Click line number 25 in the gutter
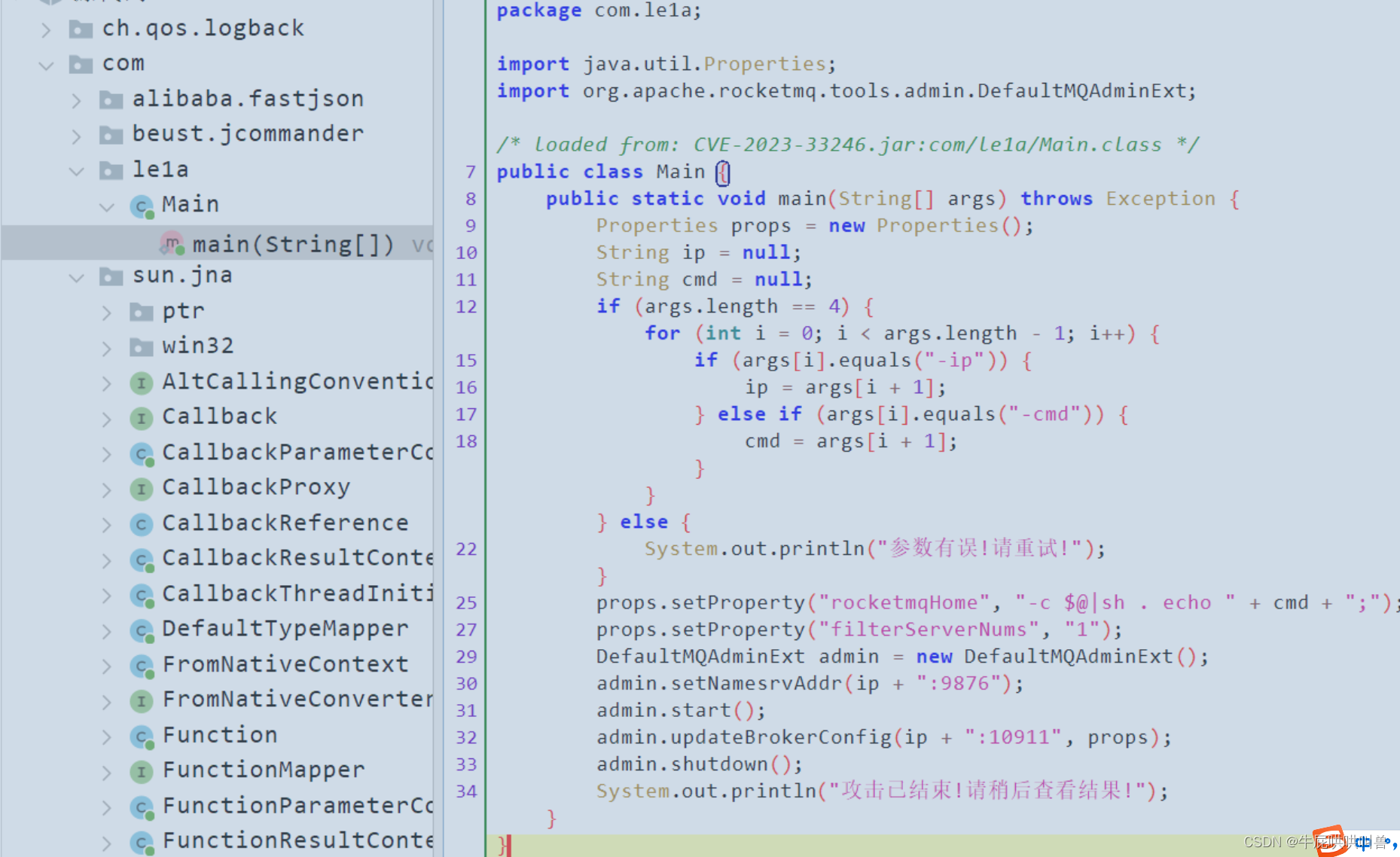Viewport: 1400px width, 857px height. (466, 603)
